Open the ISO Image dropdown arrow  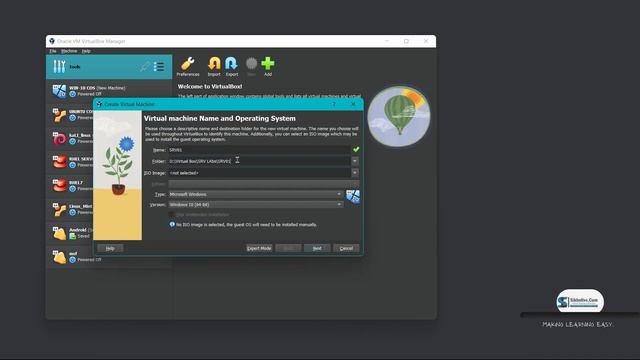[x=355, y=173]
